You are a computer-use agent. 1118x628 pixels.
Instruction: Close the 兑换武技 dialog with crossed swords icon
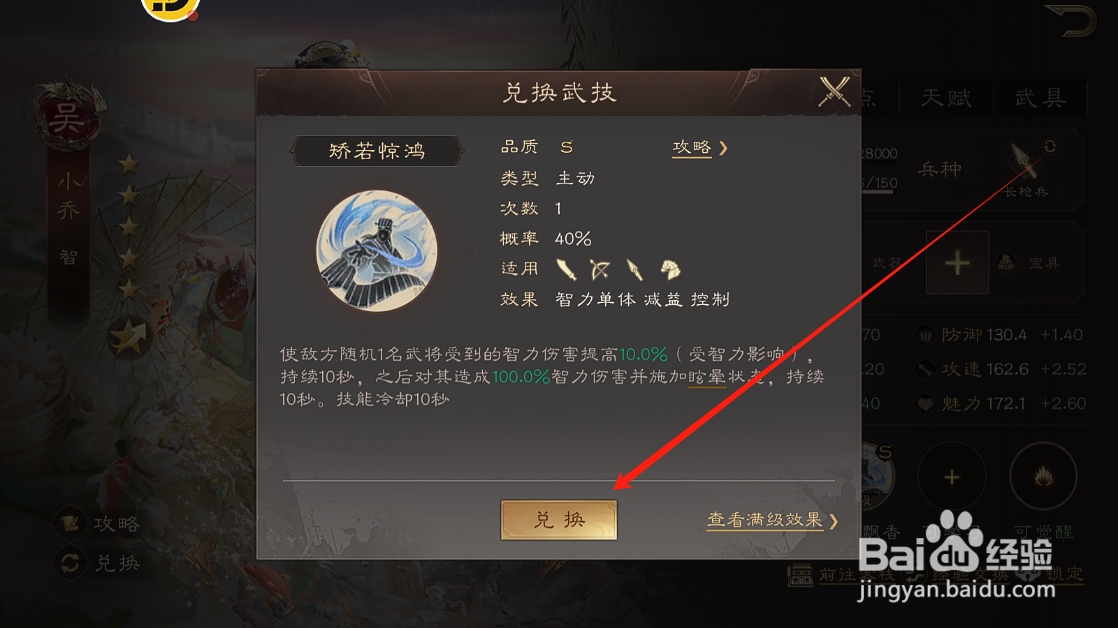tap(834, 92)
